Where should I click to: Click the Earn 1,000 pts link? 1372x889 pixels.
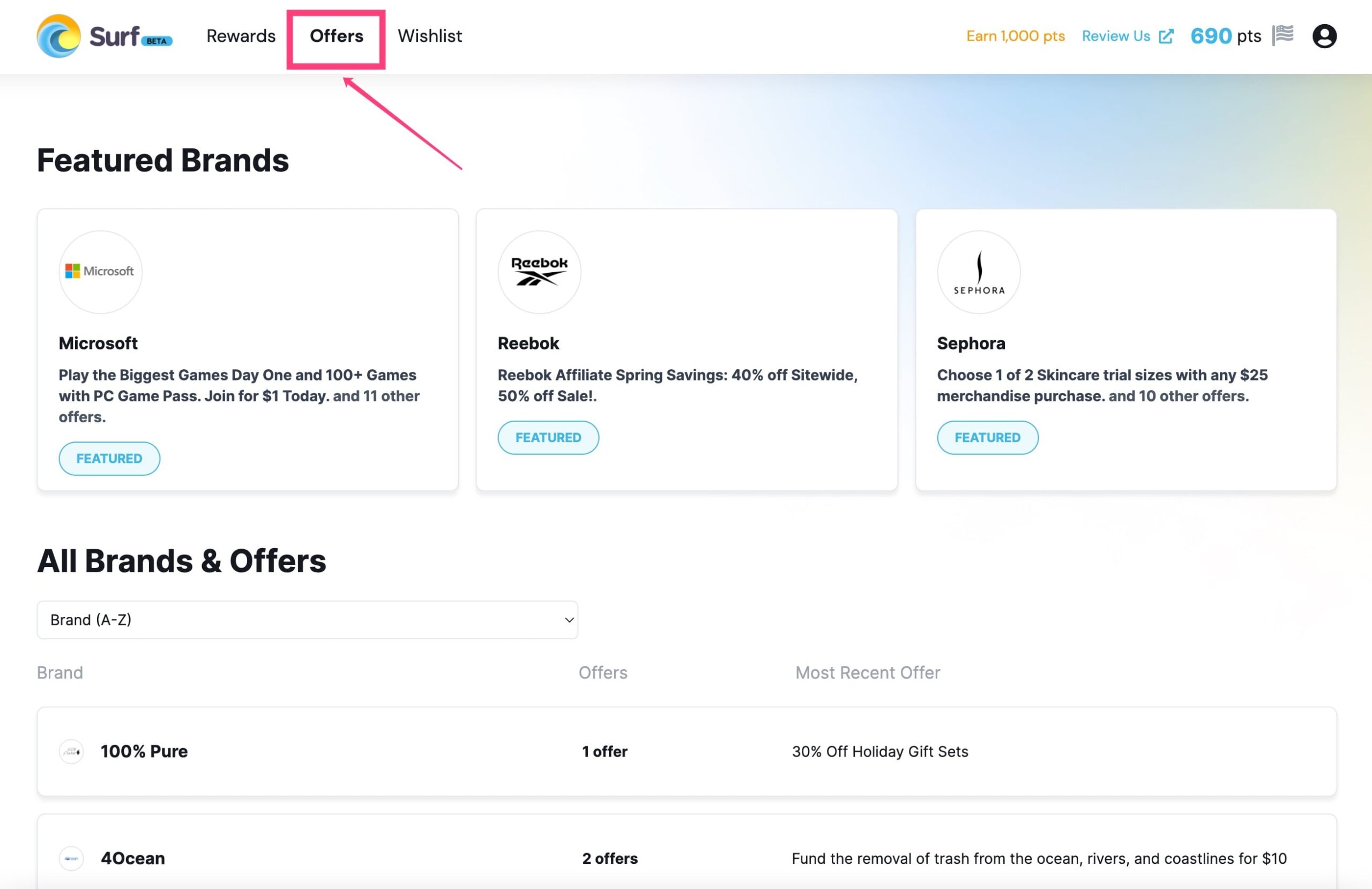1015,36
